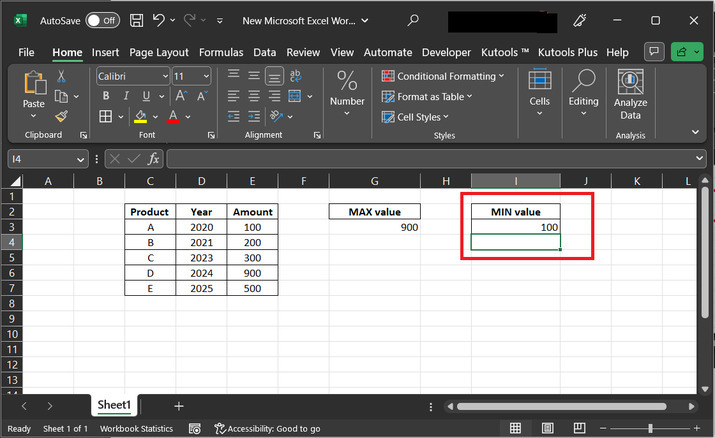This screenshot has height=438, width=715.
Task: Toggle Bold formatting
Action: click(105, 96)
